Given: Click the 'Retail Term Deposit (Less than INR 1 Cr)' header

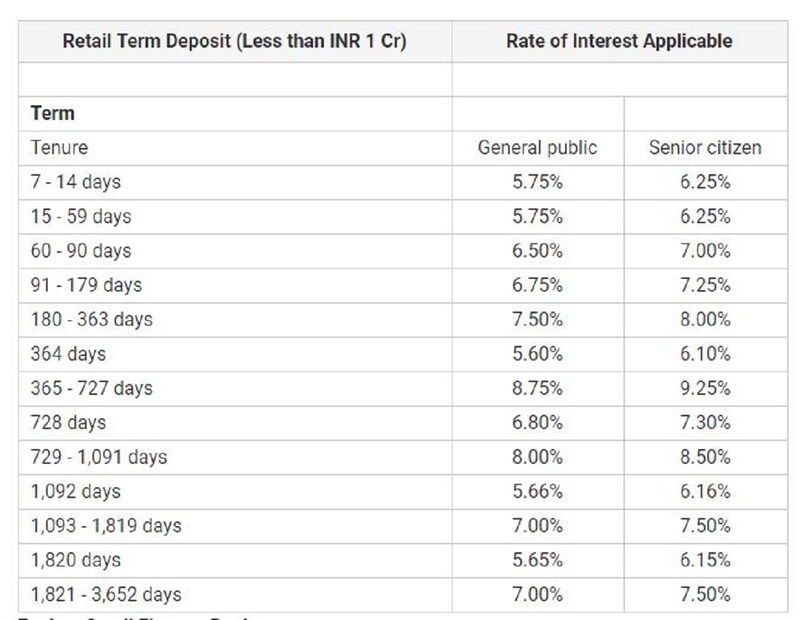Looking at the screenshot, I should tap(234, 41).
